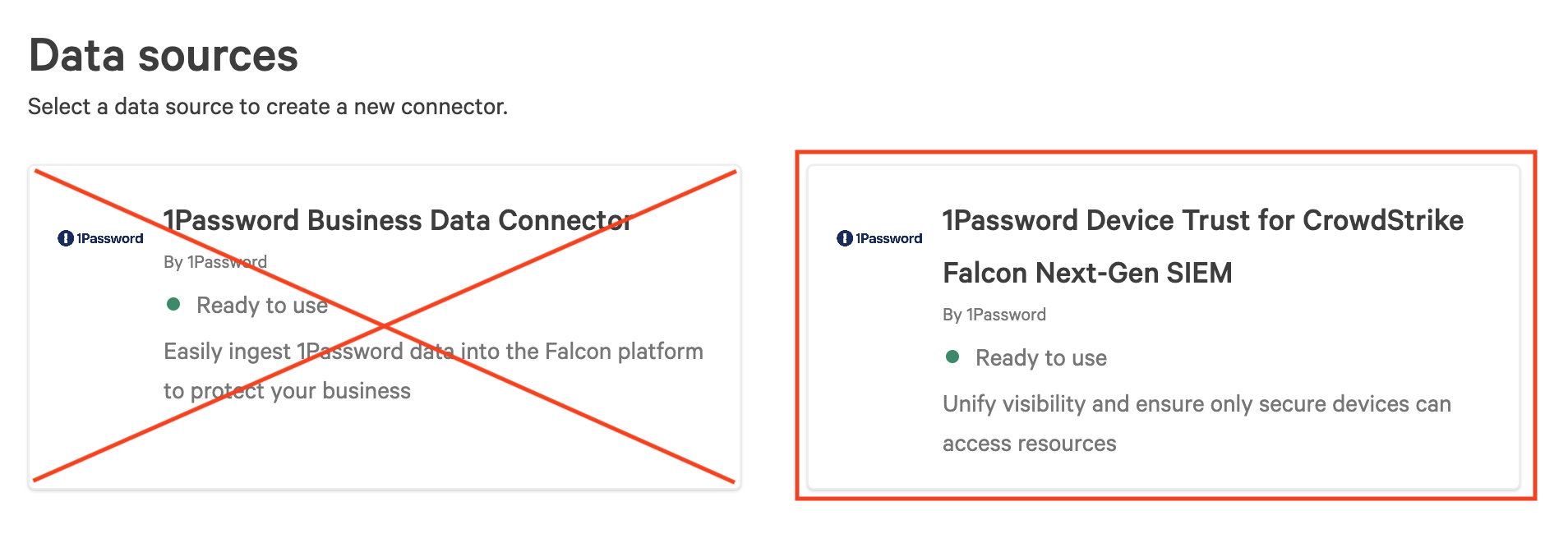Click the 'Data sources' page heading

[164, 56]
